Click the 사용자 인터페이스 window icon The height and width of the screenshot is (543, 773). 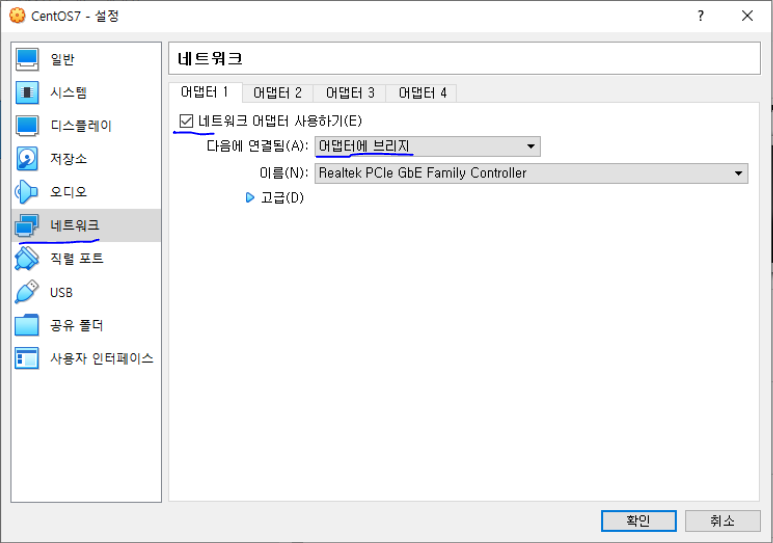pyautogui.click(x=27, y=358)
